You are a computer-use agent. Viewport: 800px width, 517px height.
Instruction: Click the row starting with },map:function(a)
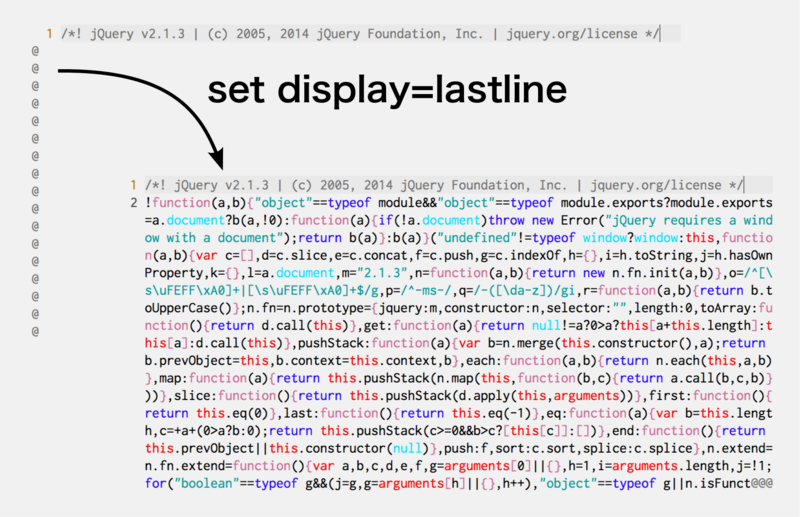458,378
